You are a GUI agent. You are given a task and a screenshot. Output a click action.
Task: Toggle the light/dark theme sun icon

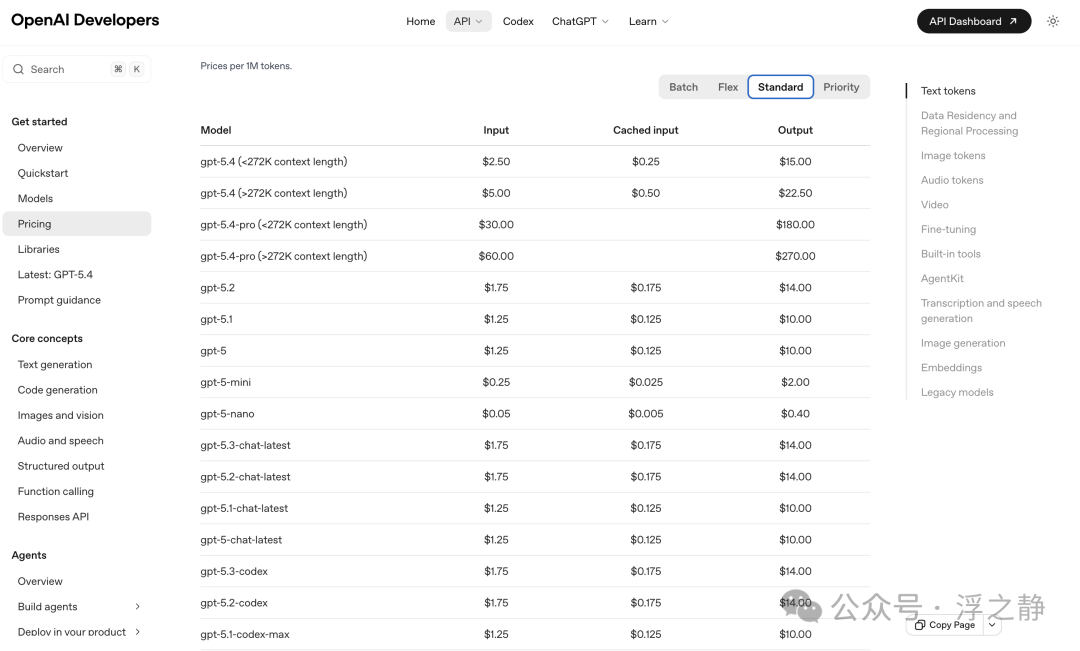[x=1052, y=21]
